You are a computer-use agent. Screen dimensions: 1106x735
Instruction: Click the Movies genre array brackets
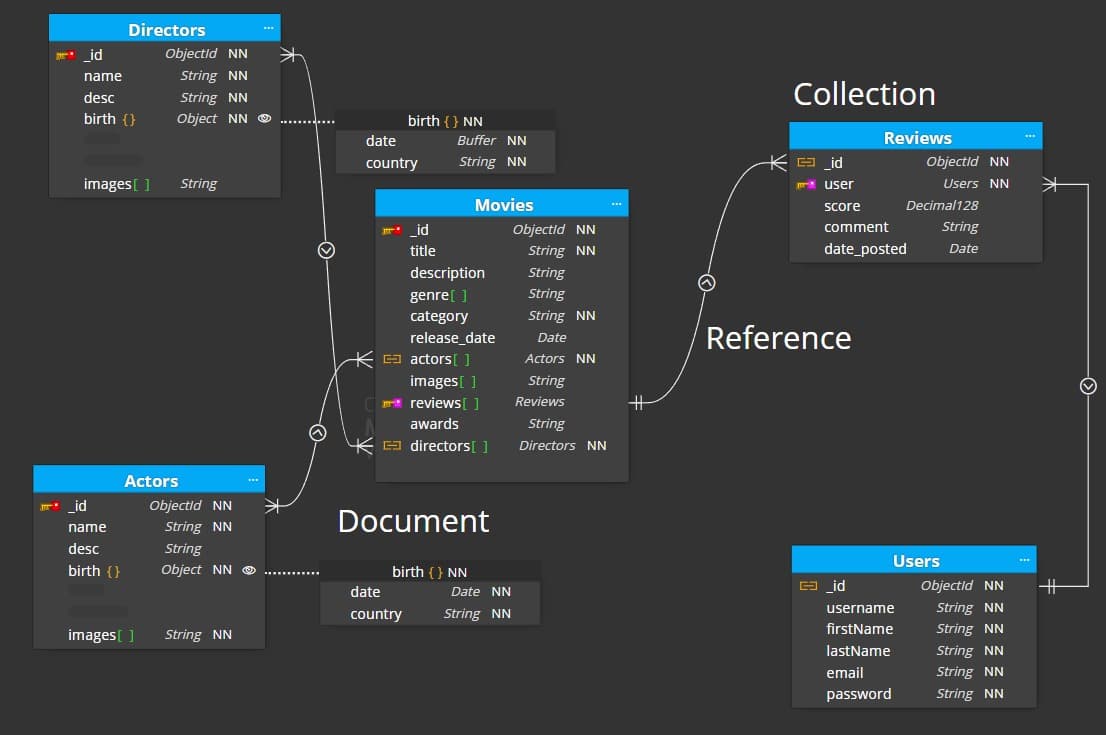point(458,295)
